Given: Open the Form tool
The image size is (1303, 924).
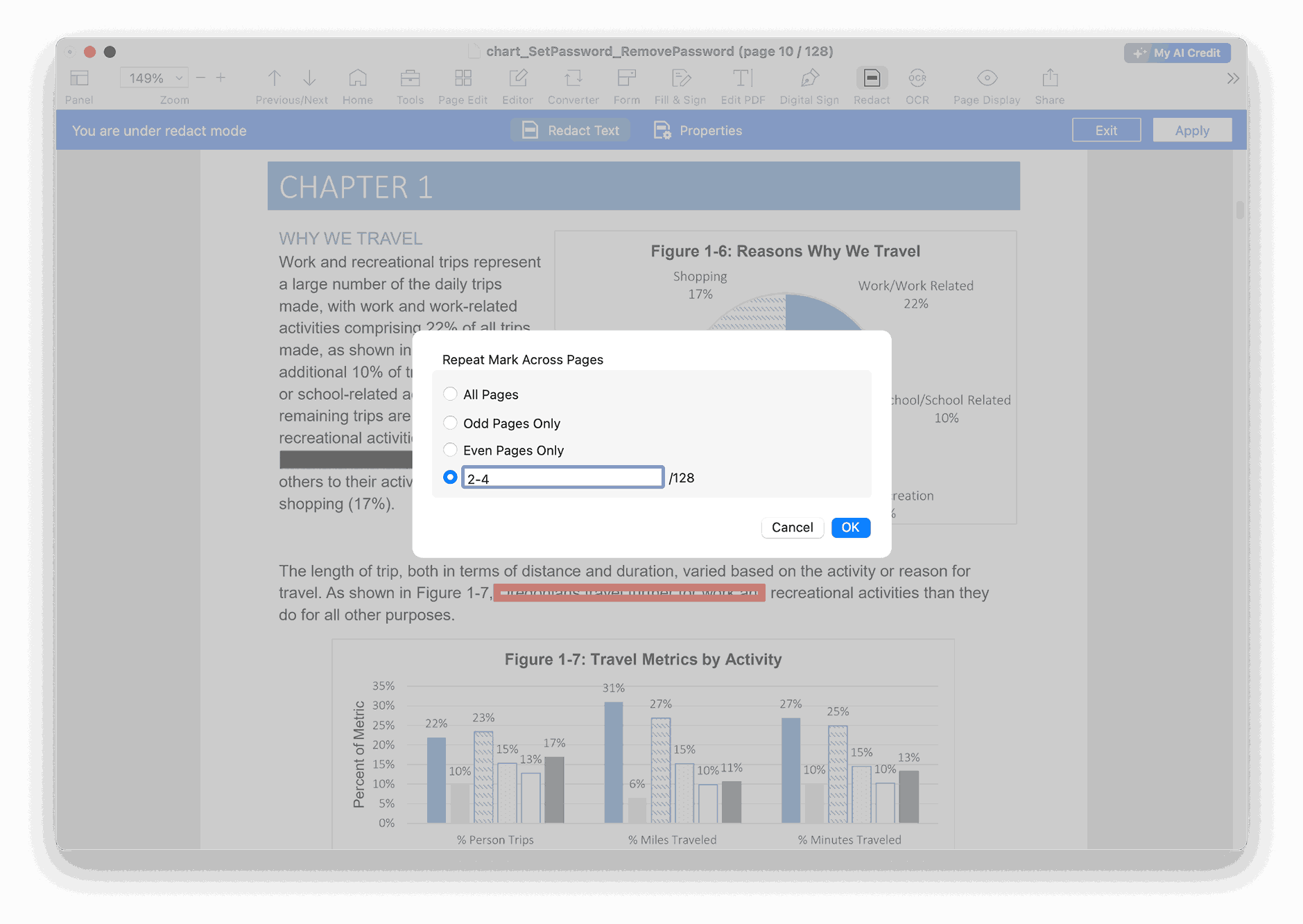Looking at the screenshot, I should coord(627,78).
